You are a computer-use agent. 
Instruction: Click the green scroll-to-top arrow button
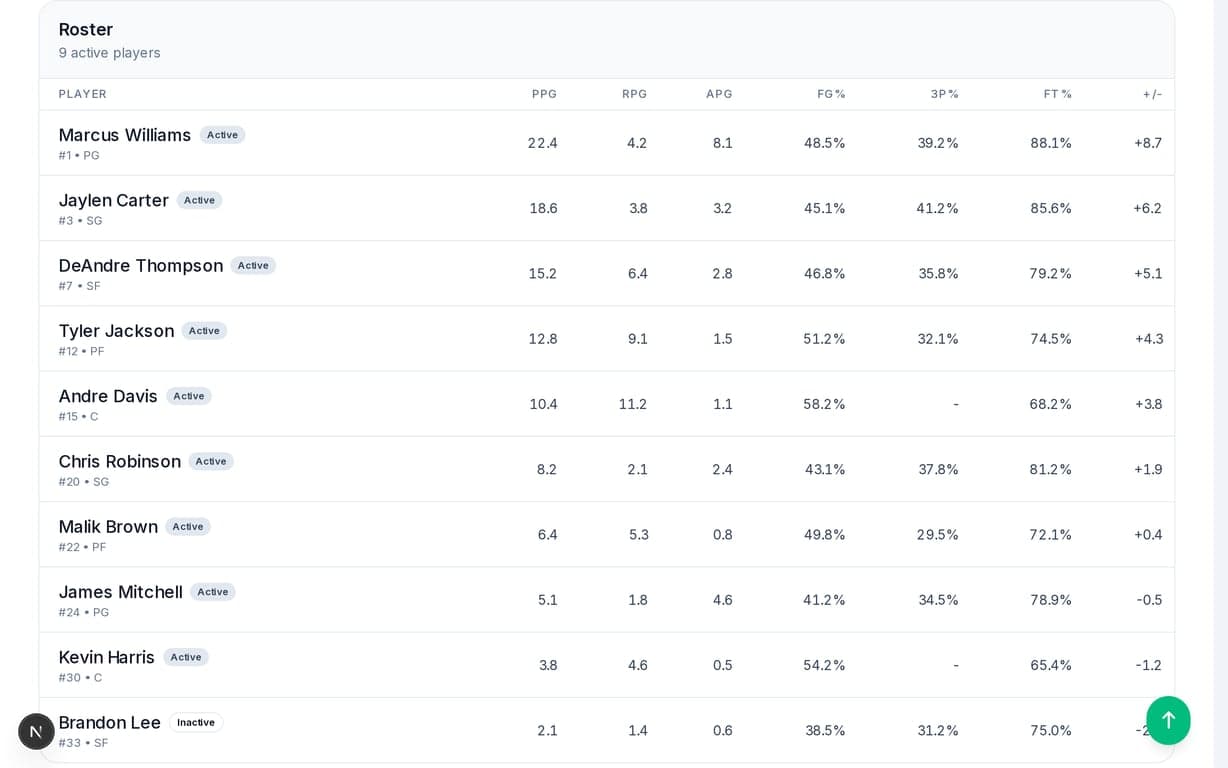(x=1168, y=720)
